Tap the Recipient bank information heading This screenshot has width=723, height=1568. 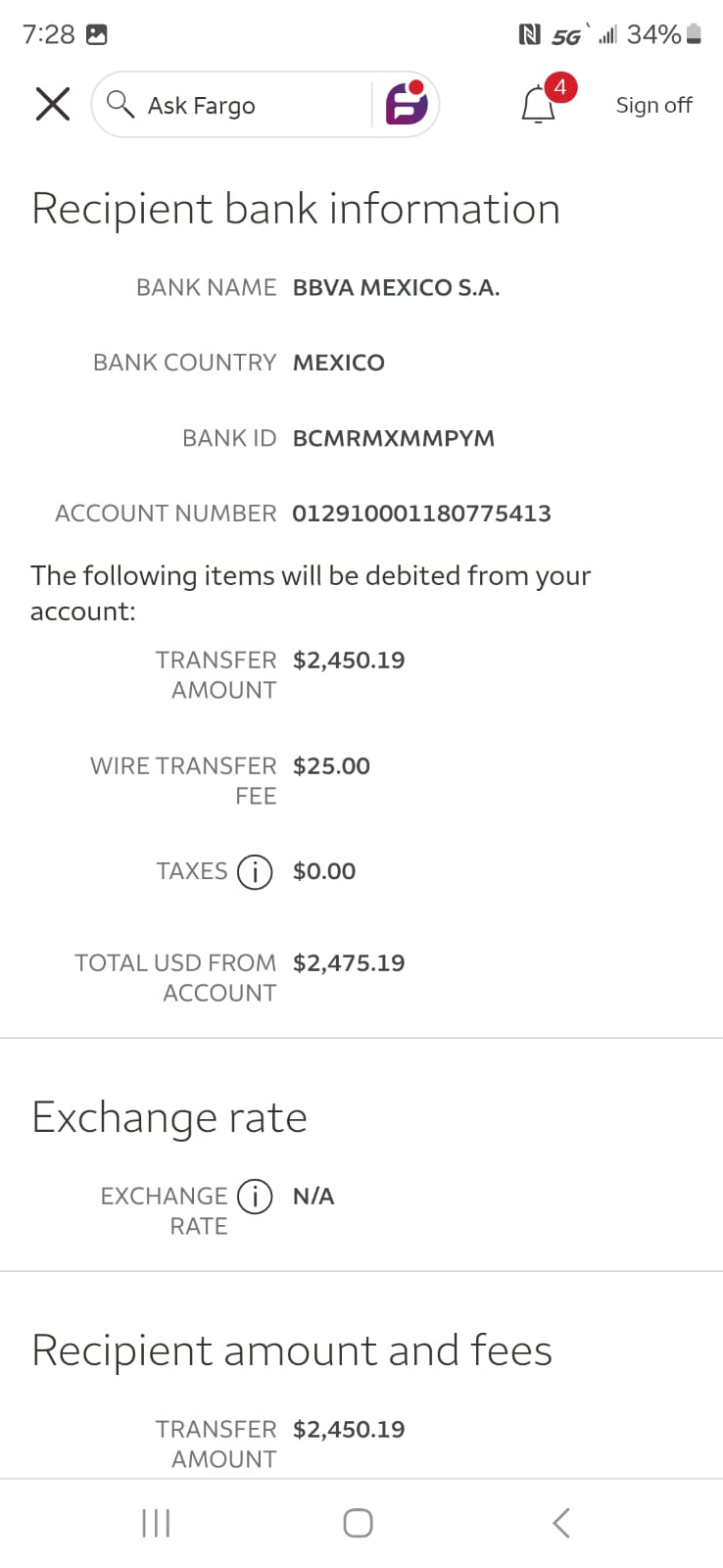tap(296, 209)
